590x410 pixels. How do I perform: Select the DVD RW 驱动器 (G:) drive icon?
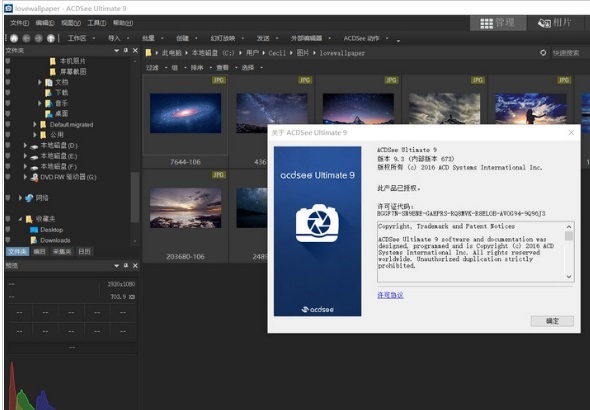coord(34,177)
